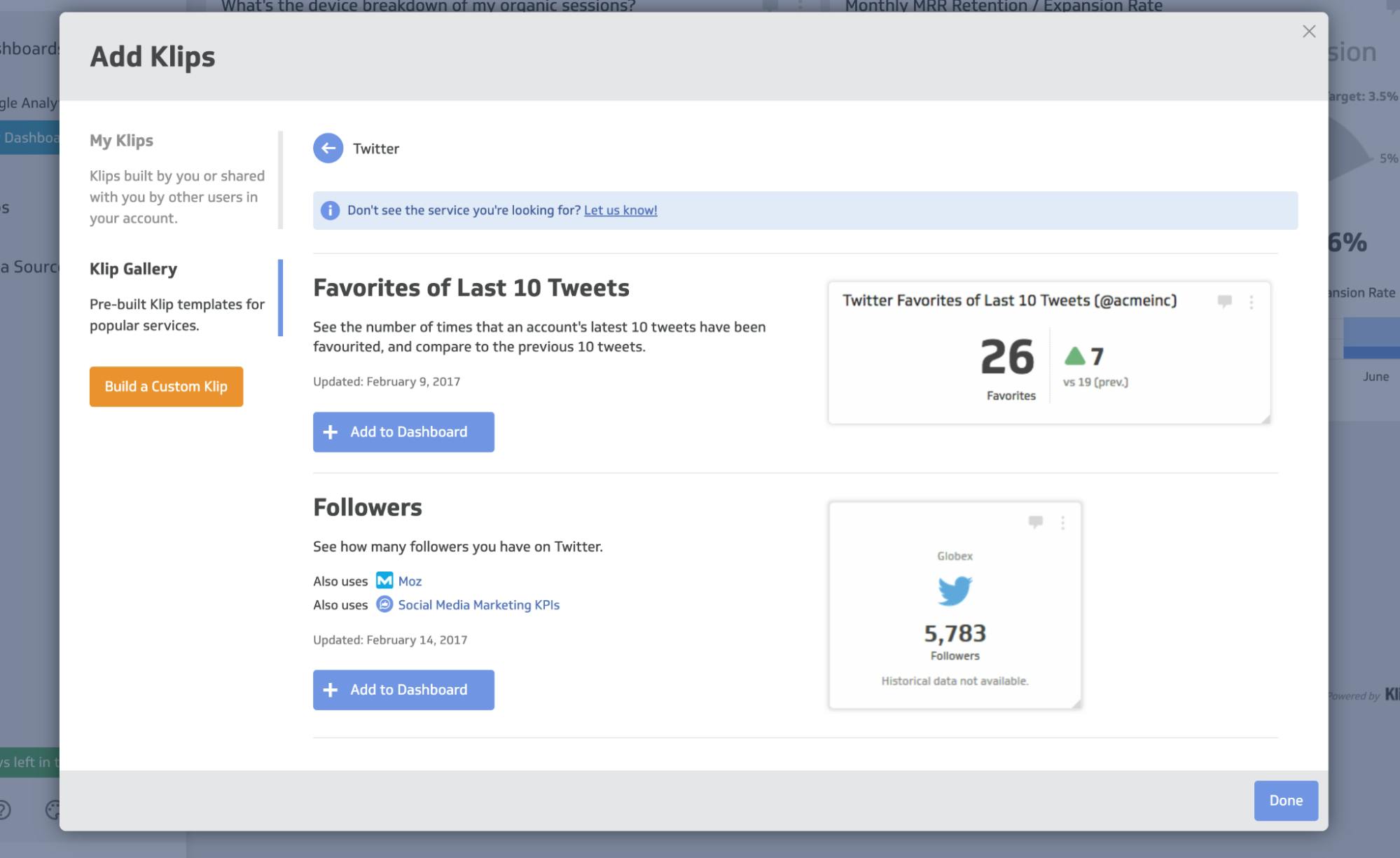
Task: Click 'Updated: February 9, 2017' text
Action: [x=387, y=382]
